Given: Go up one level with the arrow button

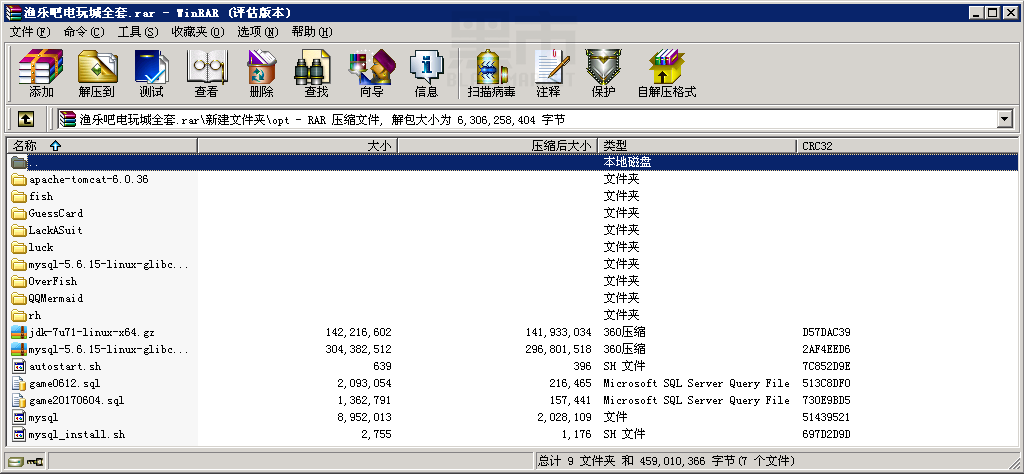Looking at the screenshot, I should 26,119.
